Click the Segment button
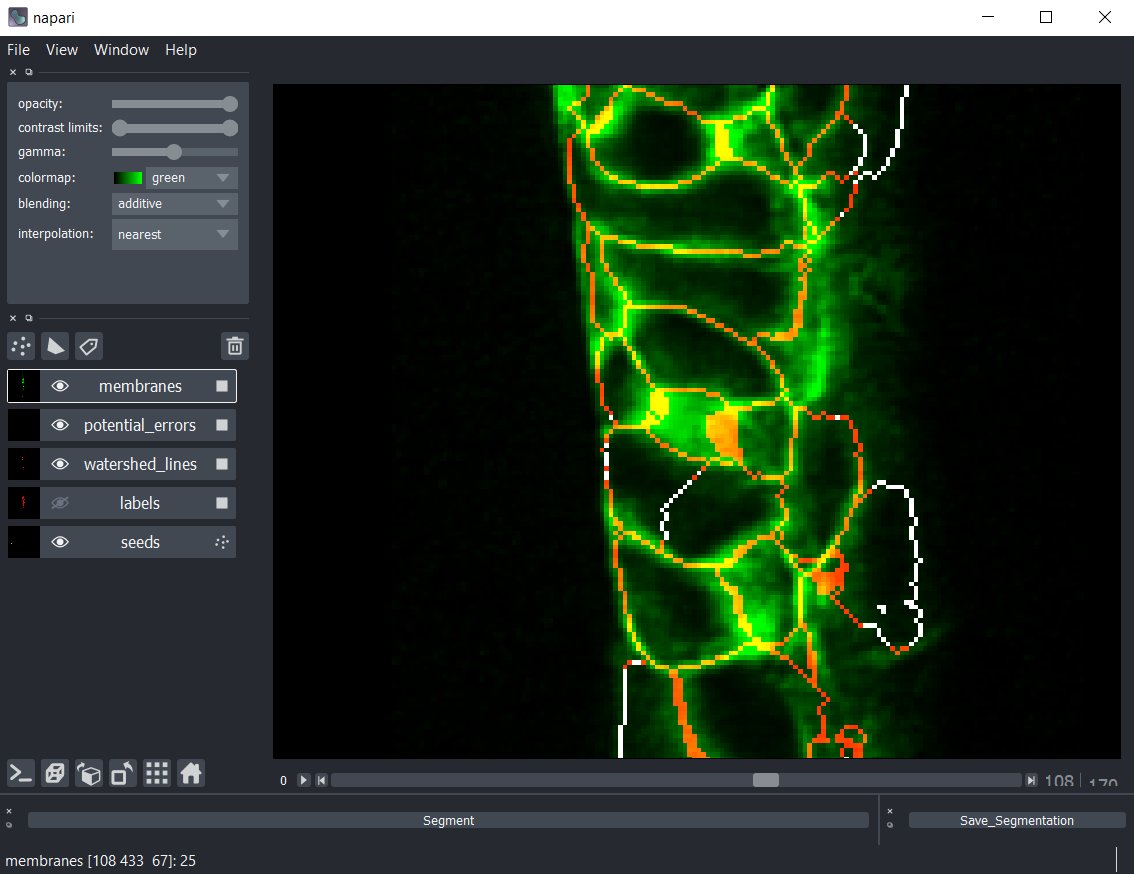 tap(448, 819)
